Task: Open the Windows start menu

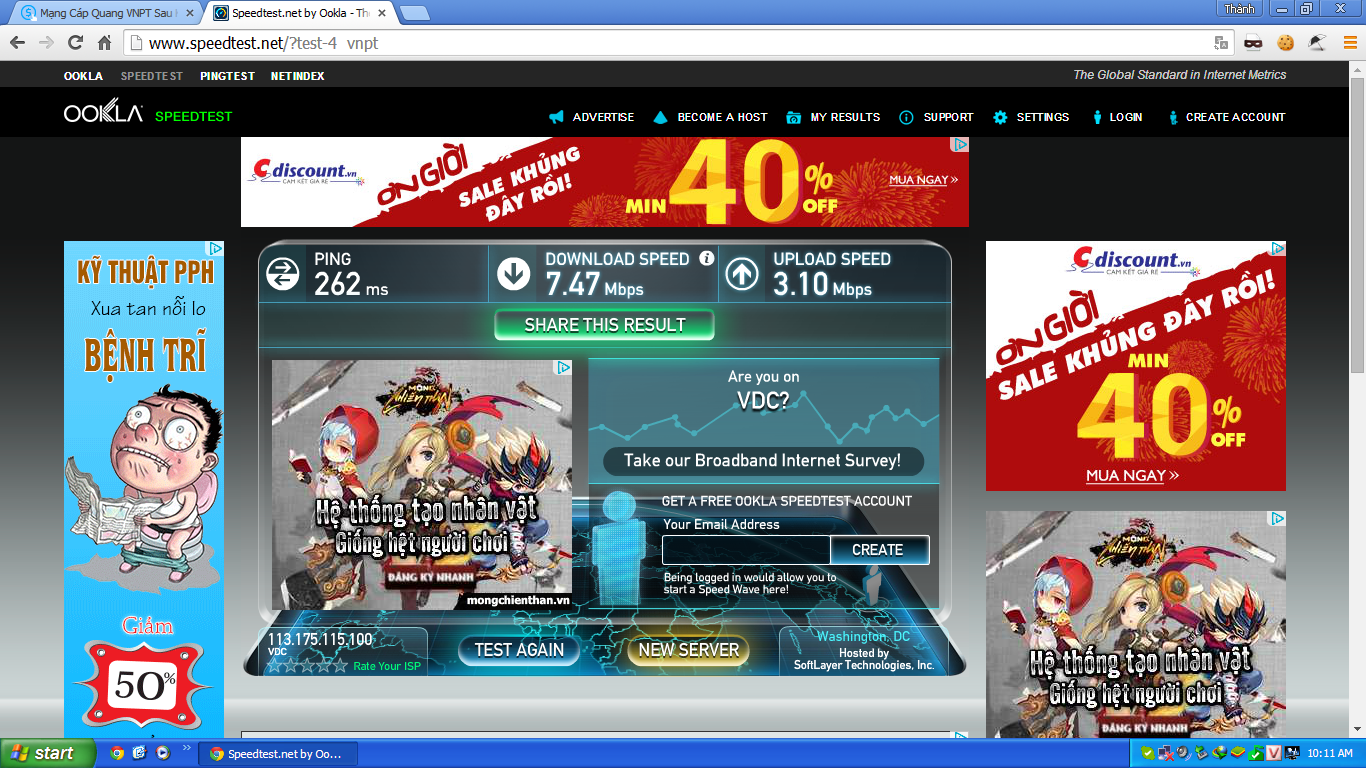Action: [47, 753]
